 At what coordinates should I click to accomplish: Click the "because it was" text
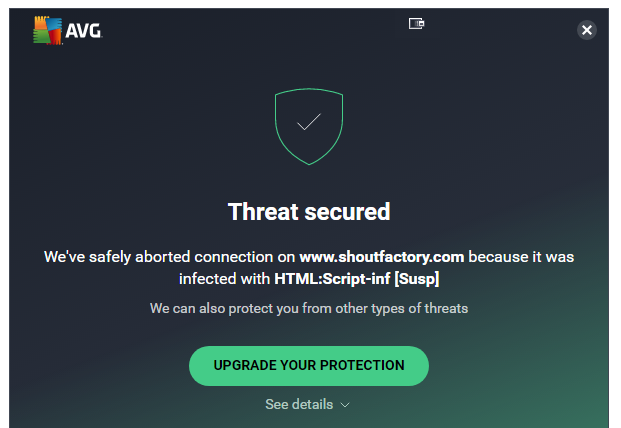coord(521,257)
